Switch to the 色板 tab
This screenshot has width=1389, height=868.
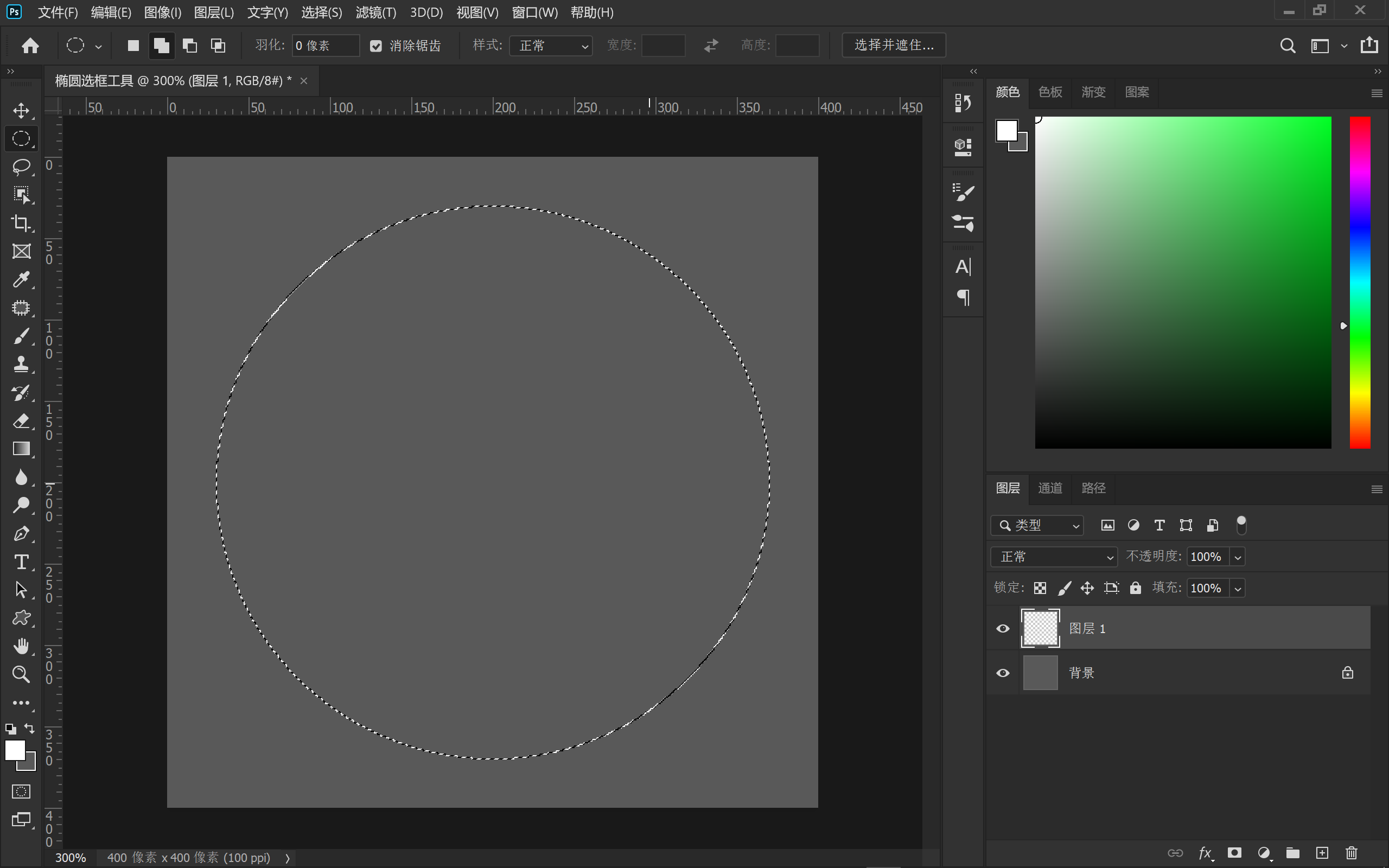(1050, 92)
